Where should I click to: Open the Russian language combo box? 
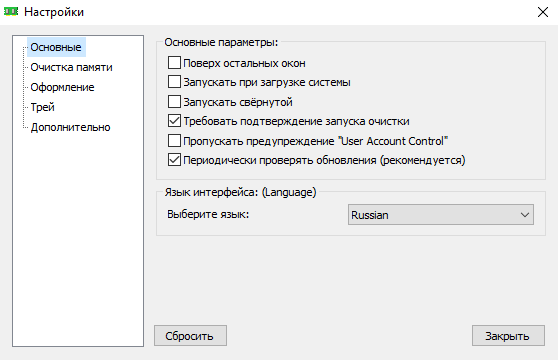[441, 215]
